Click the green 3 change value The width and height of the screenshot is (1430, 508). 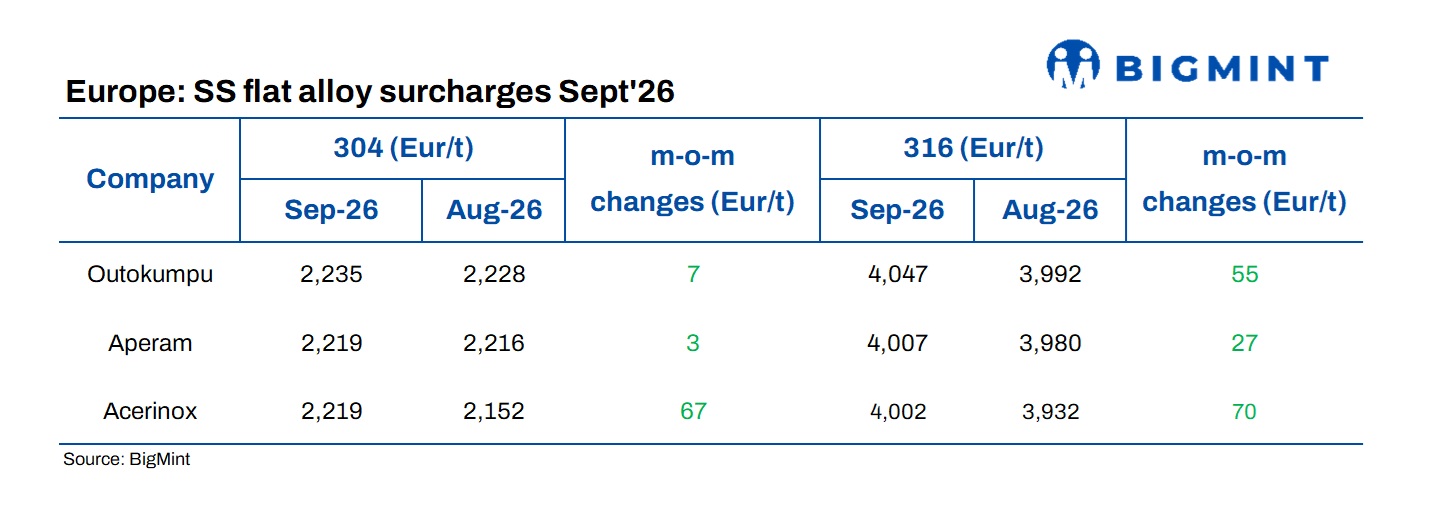tap(693, 343)
